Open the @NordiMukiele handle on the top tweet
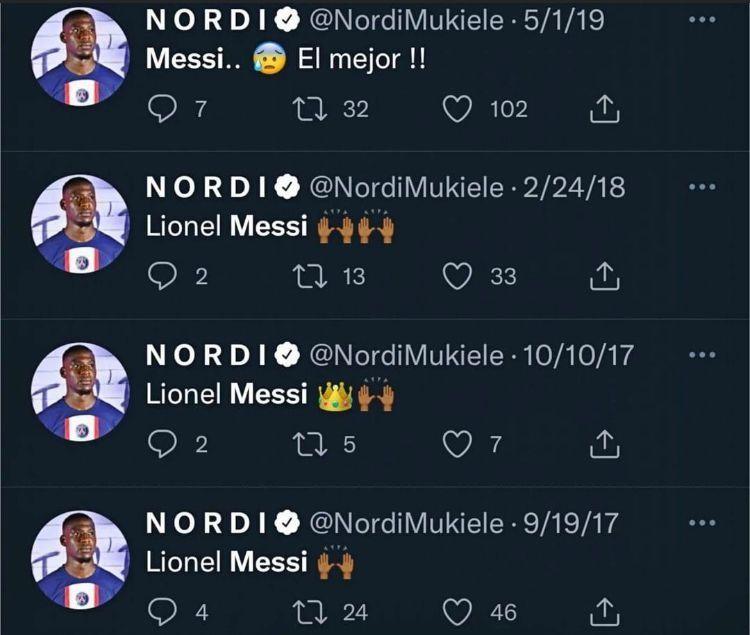Screen dimensions: 750x635 (x=407, y=20)
